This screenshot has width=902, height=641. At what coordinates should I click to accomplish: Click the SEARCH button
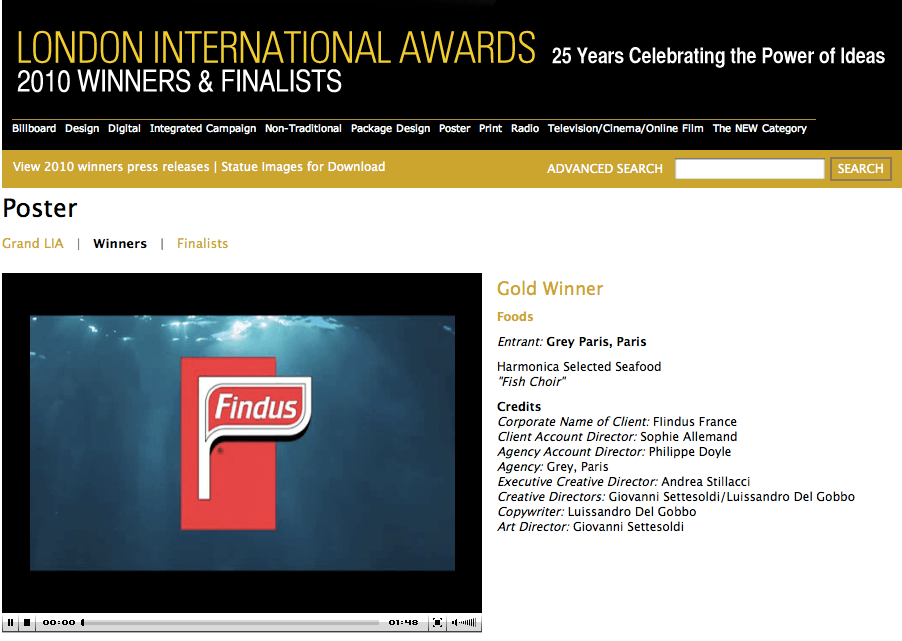[x=860, y=169]
